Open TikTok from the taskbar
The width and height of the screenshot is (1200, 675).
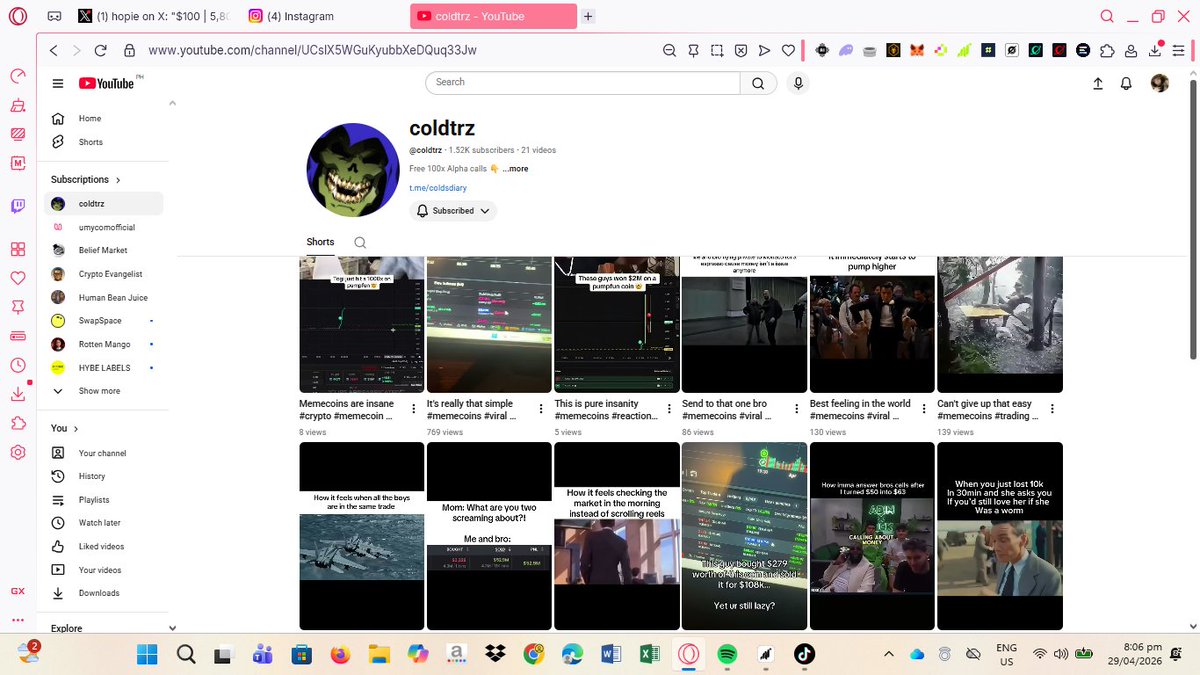[804, 654]
